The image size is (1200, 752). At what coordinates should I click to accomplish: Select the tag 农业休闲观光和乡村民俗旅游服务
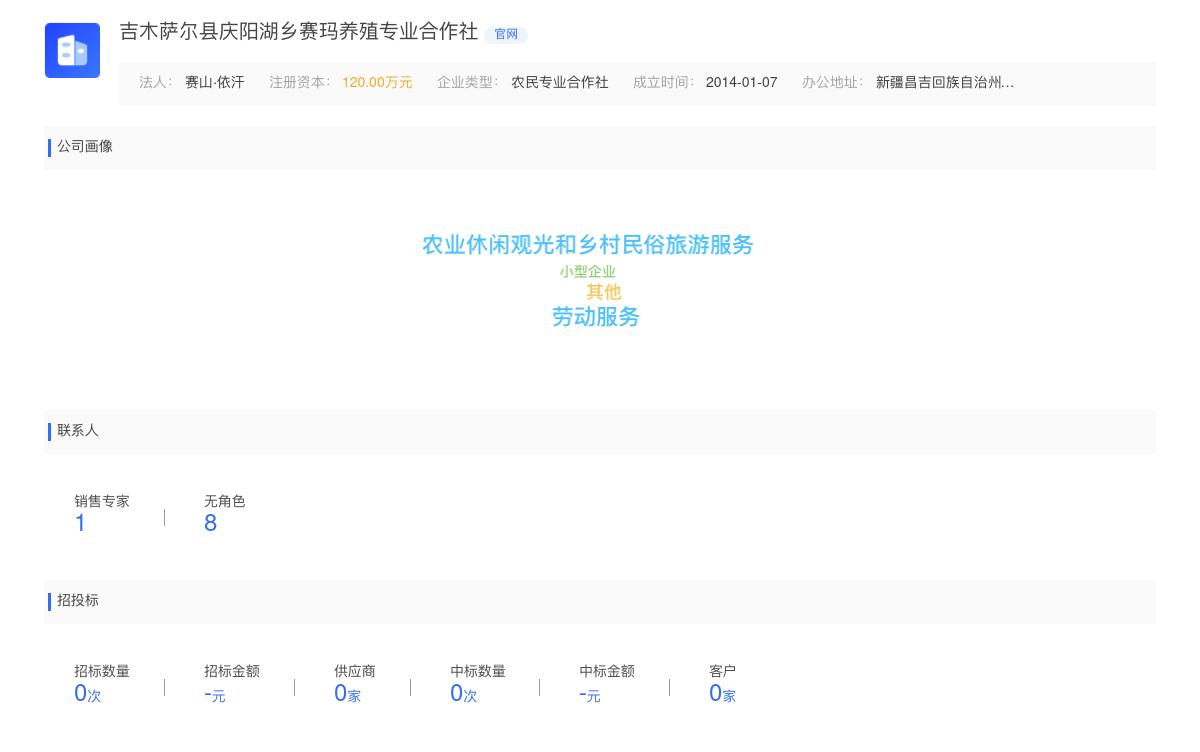coord(587,245)
